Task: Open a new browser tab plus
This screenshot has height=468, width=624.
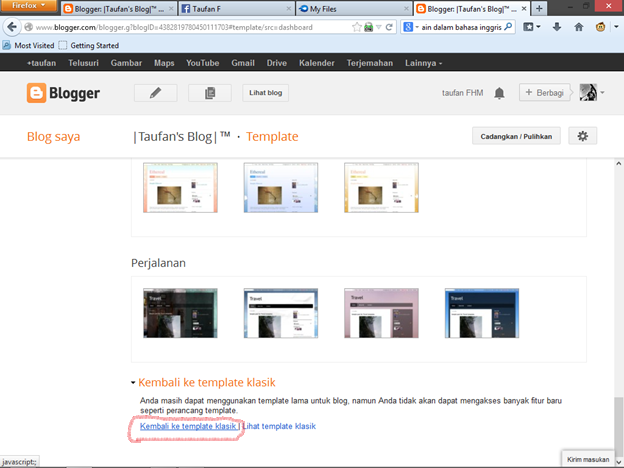Action: click(539, 8)
